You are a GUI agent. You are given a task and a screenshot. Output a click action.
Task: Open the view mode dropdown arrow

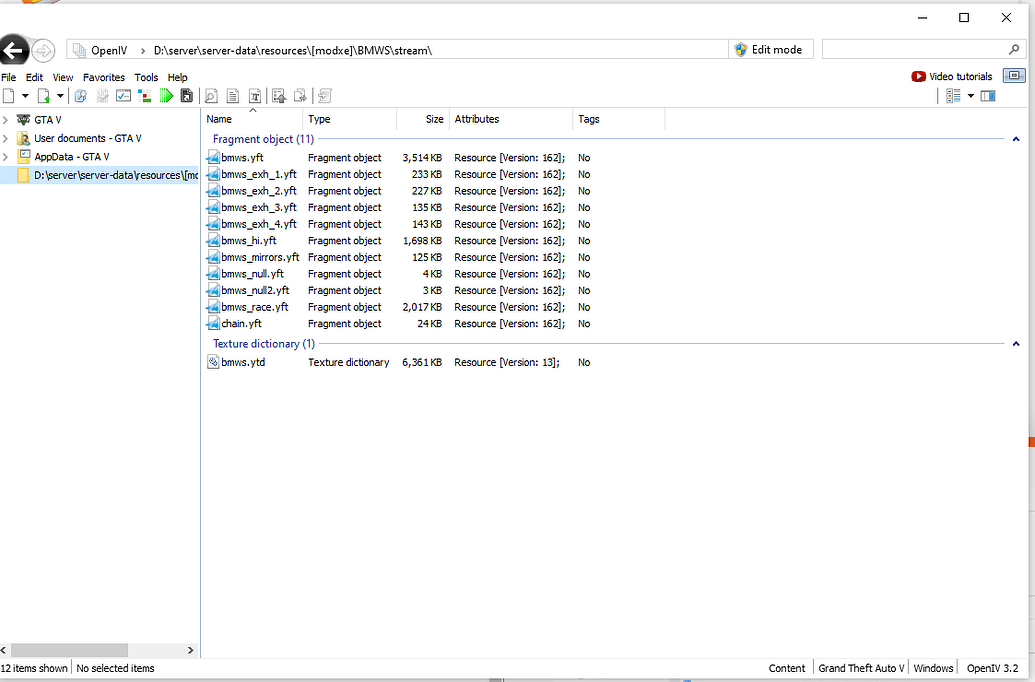[x=970, y=96]
